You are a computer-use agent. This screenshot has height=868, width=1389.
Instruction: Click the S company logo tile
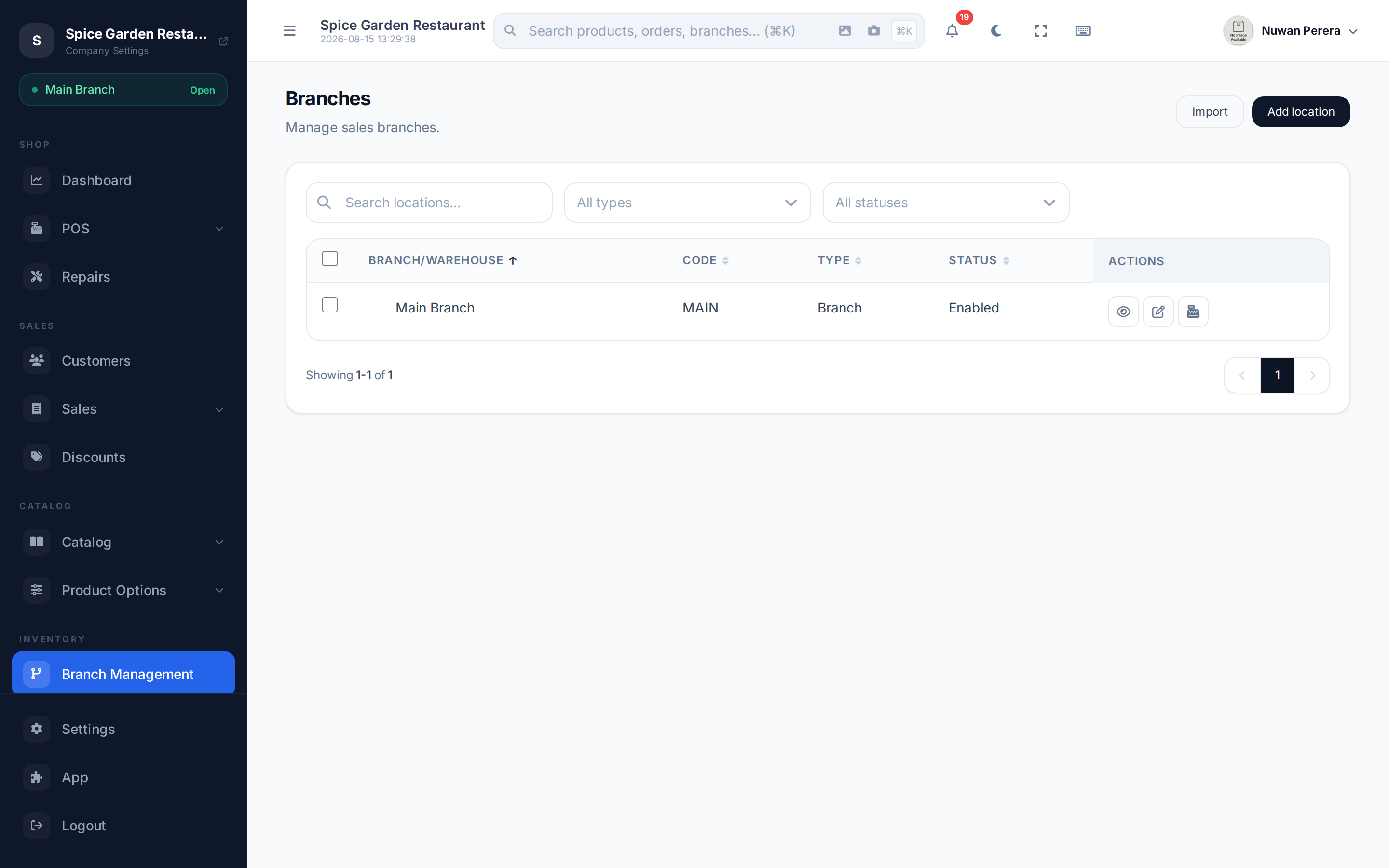tap(37, 40)
